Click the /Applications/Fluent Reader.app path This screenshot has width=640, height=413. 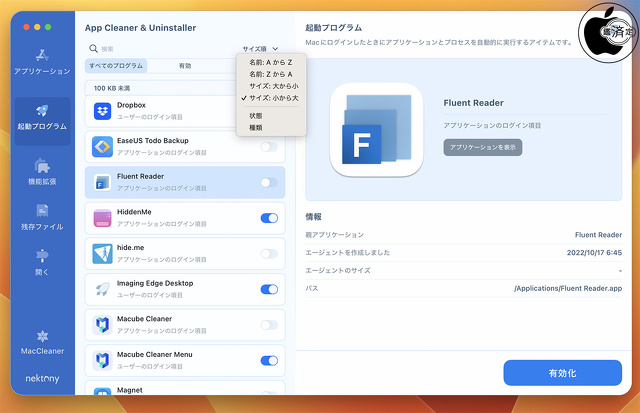[568, 288]
